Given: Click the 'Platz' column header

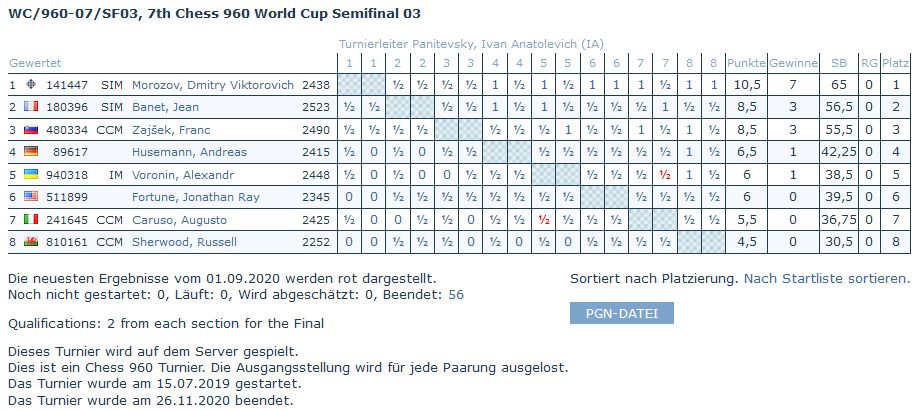Looking at the screenshot, I should [896, 63].
